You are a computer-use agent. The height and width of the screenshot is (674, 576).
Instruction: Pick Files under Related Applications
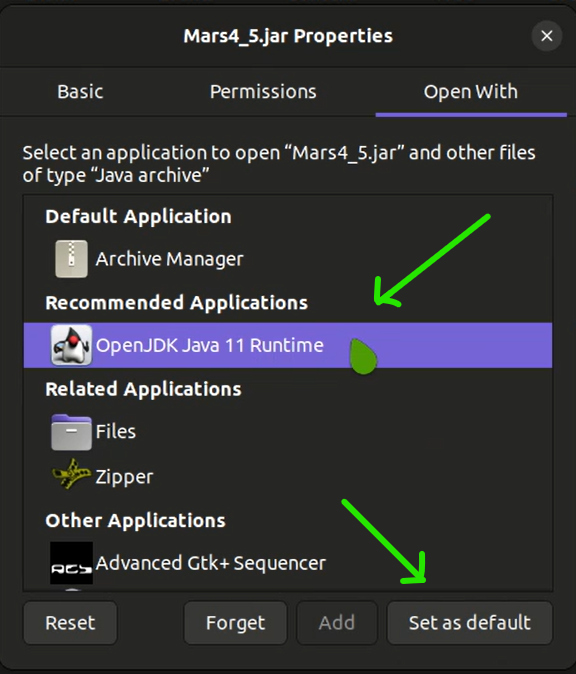pos(288,432)
